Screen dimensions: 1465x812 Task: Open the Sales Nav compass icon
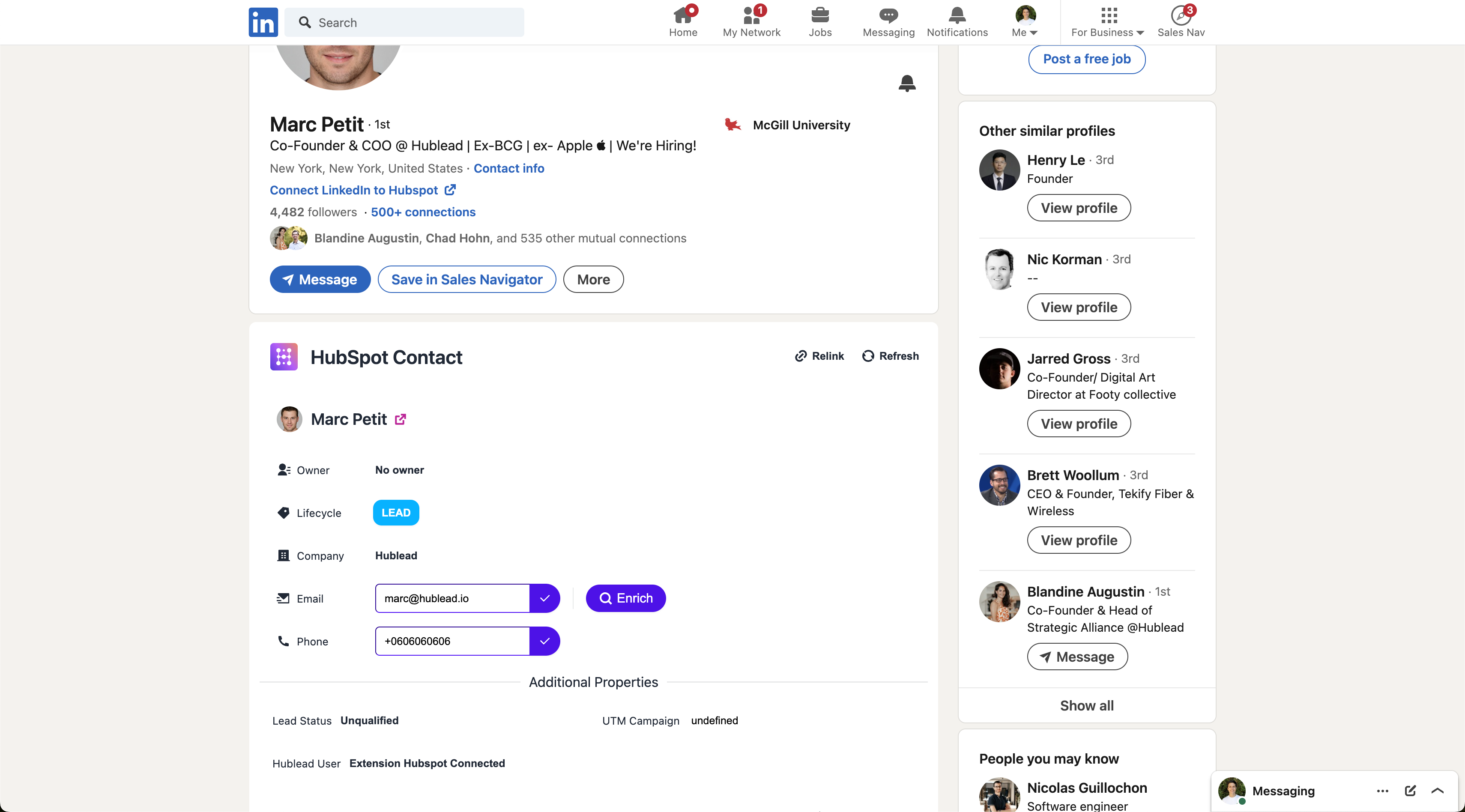click(x=1181, y=15)
